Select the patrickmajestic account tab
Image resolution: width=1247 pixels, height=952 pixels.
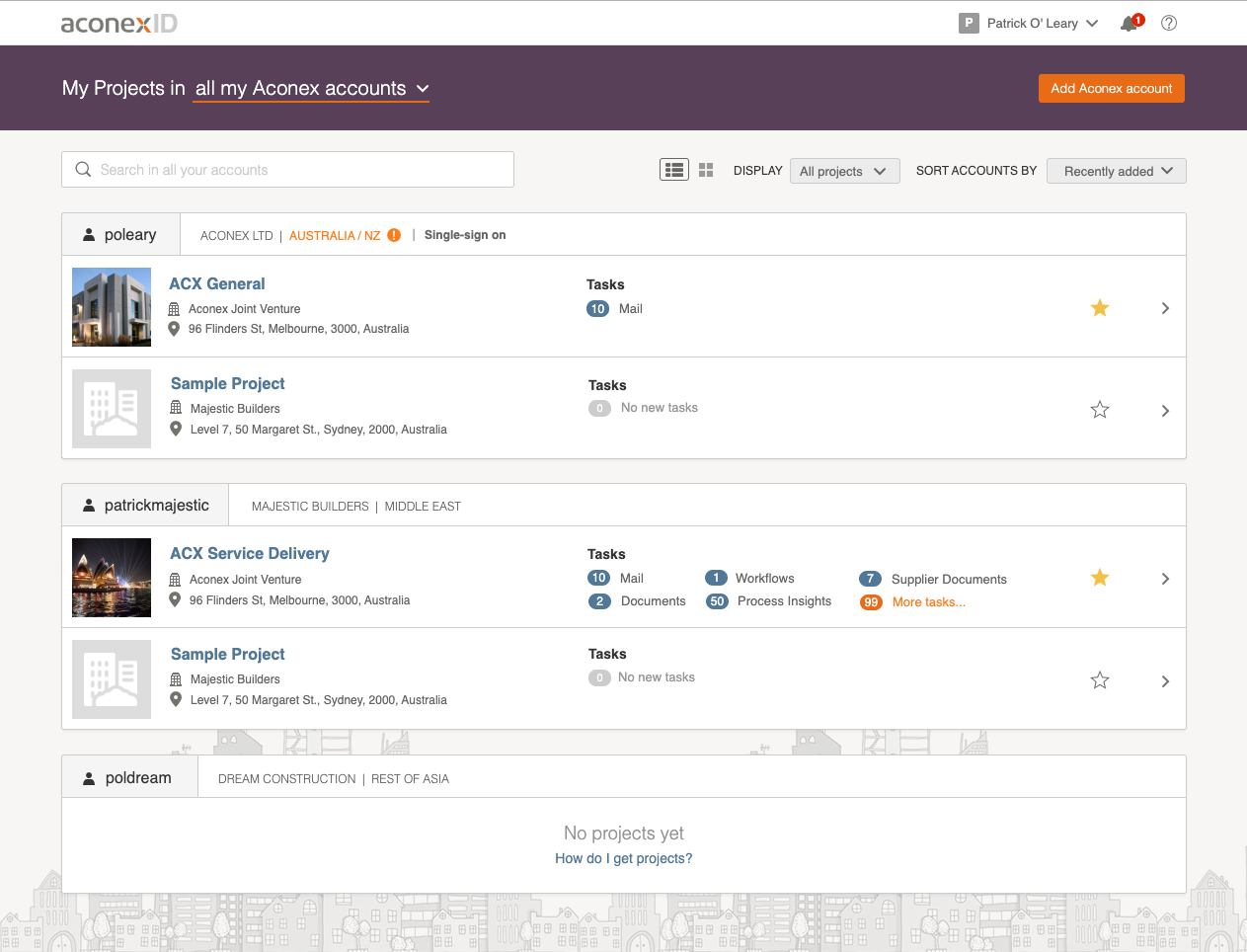click(145, 505)
